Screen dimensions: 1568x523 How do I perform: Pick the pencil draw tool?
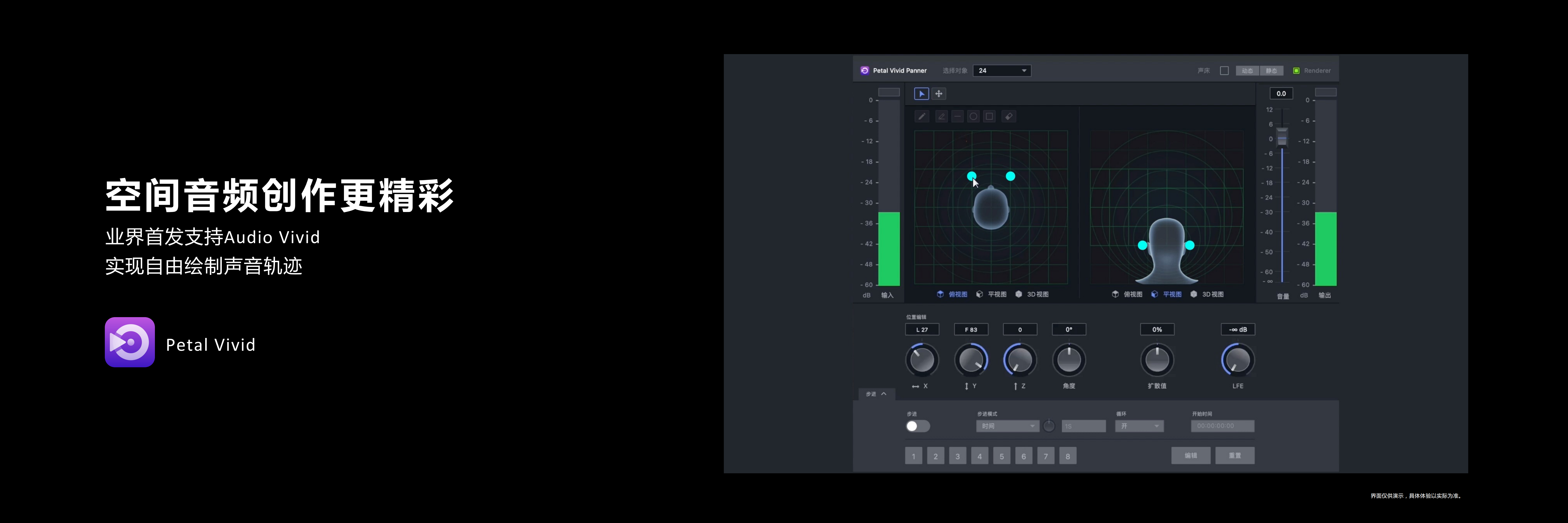[x=922, y=117]
